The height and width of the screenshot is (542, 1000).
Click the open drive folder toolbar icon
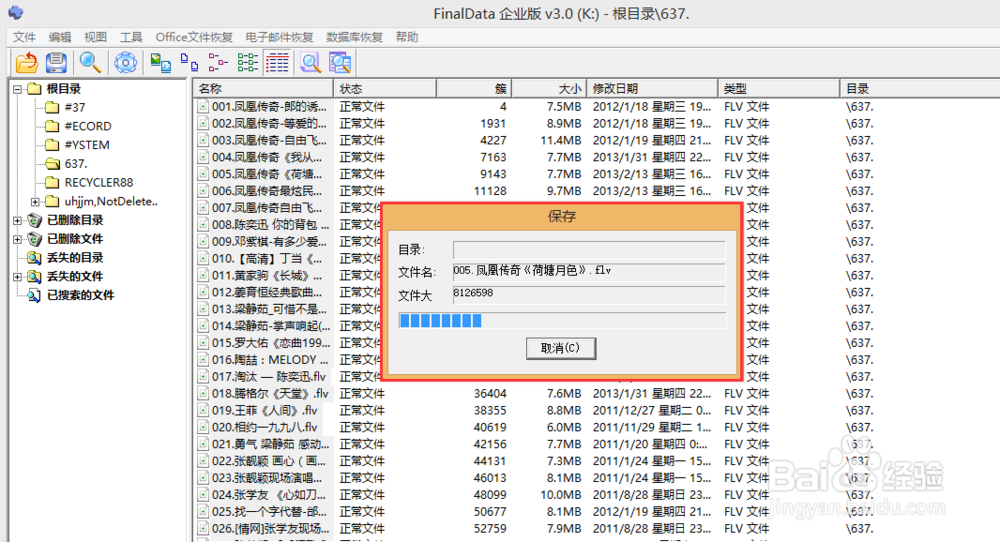pyautogui.click(x=26, y=62)
